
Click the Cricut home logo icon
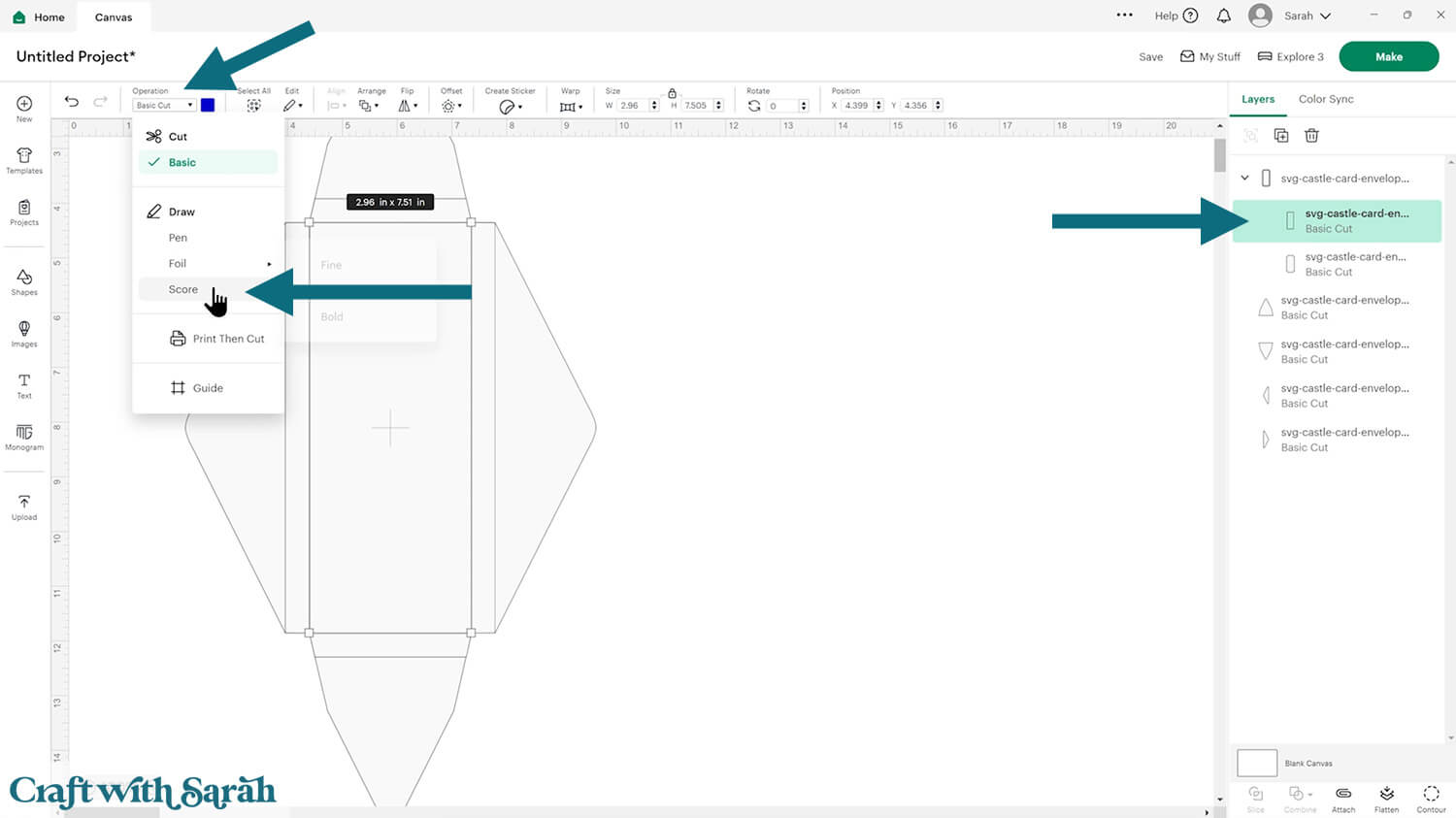point(18,17)
